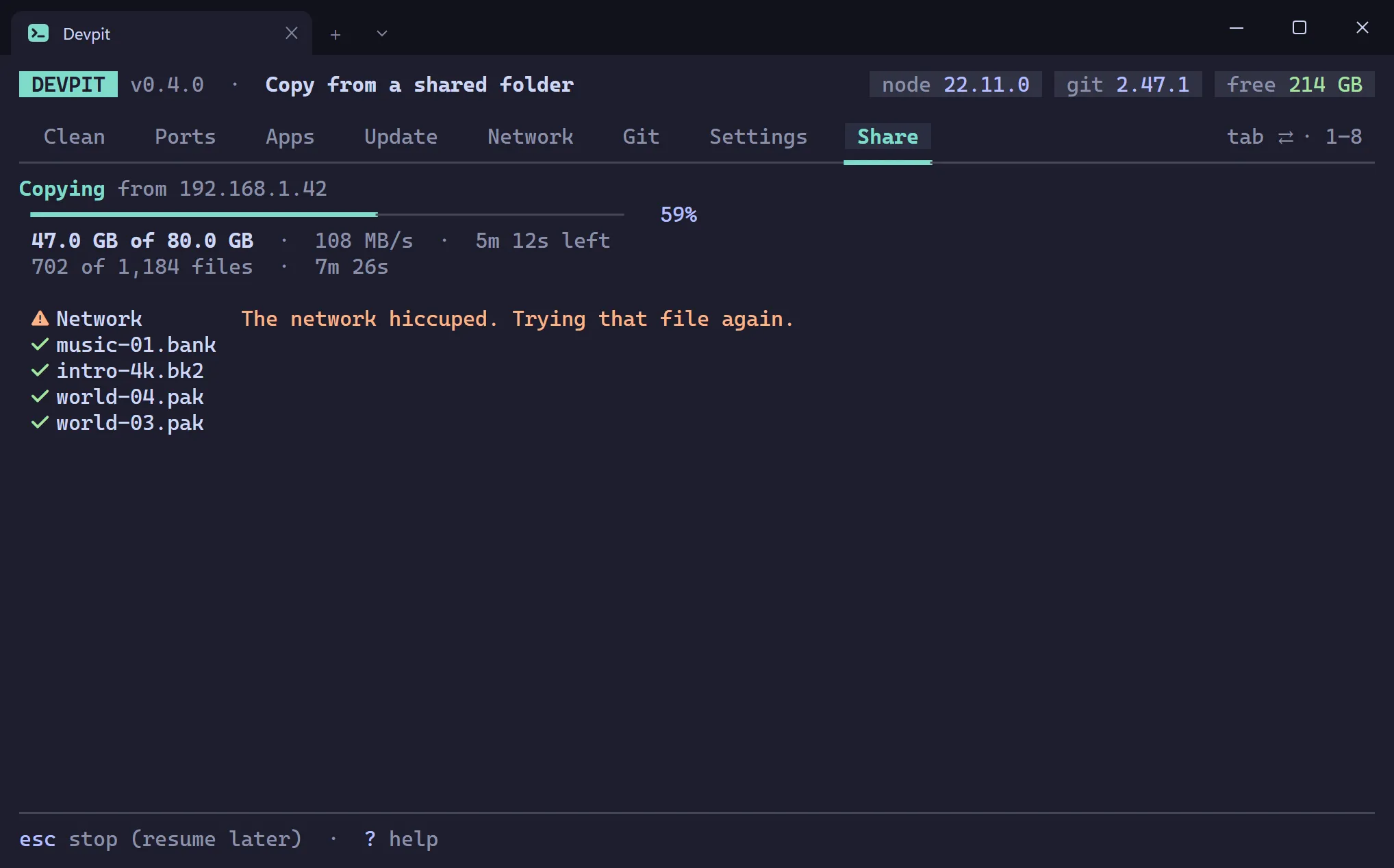
Task: Switch to the Clean tab
Action: point(75,137)
